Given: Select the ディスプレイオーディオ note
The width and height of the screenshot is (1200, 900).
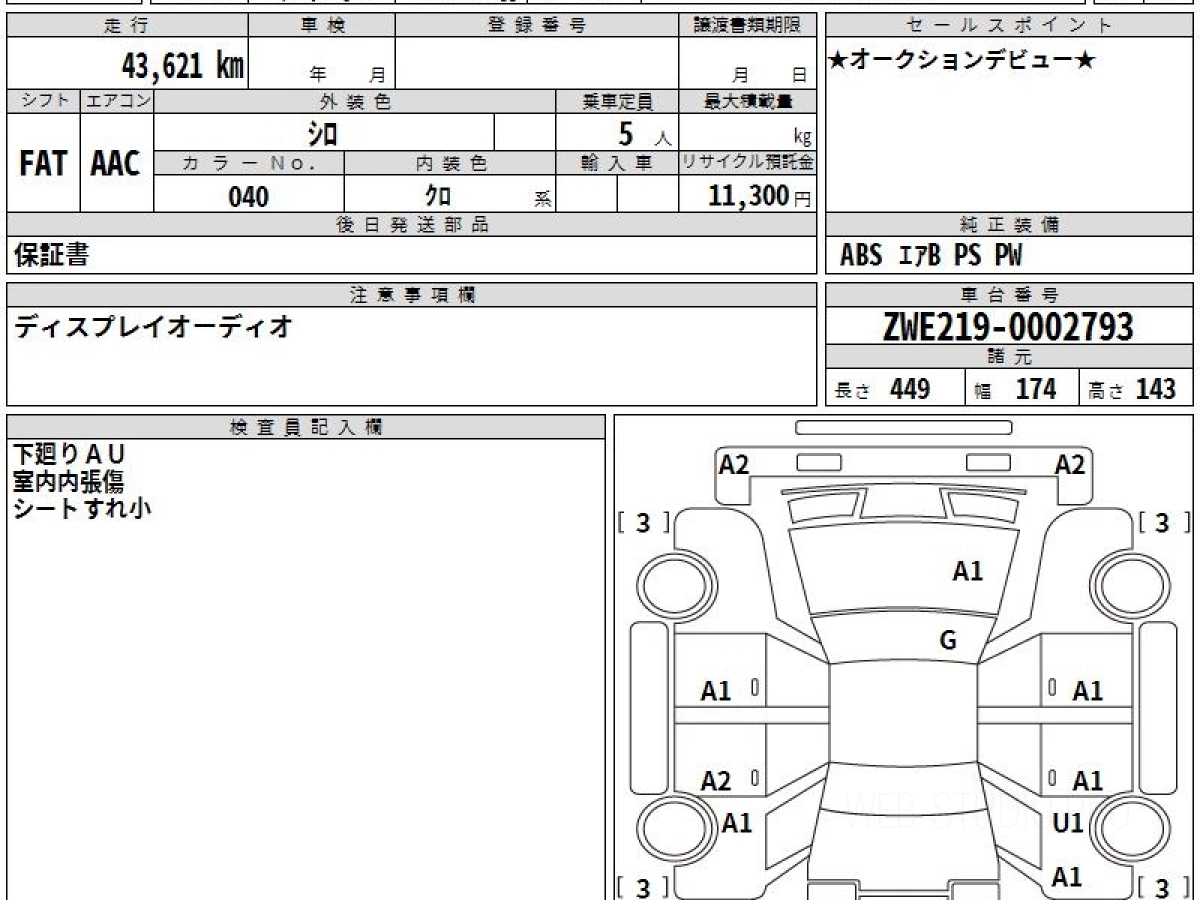Looking at the screenshot, I should [153, 325].
